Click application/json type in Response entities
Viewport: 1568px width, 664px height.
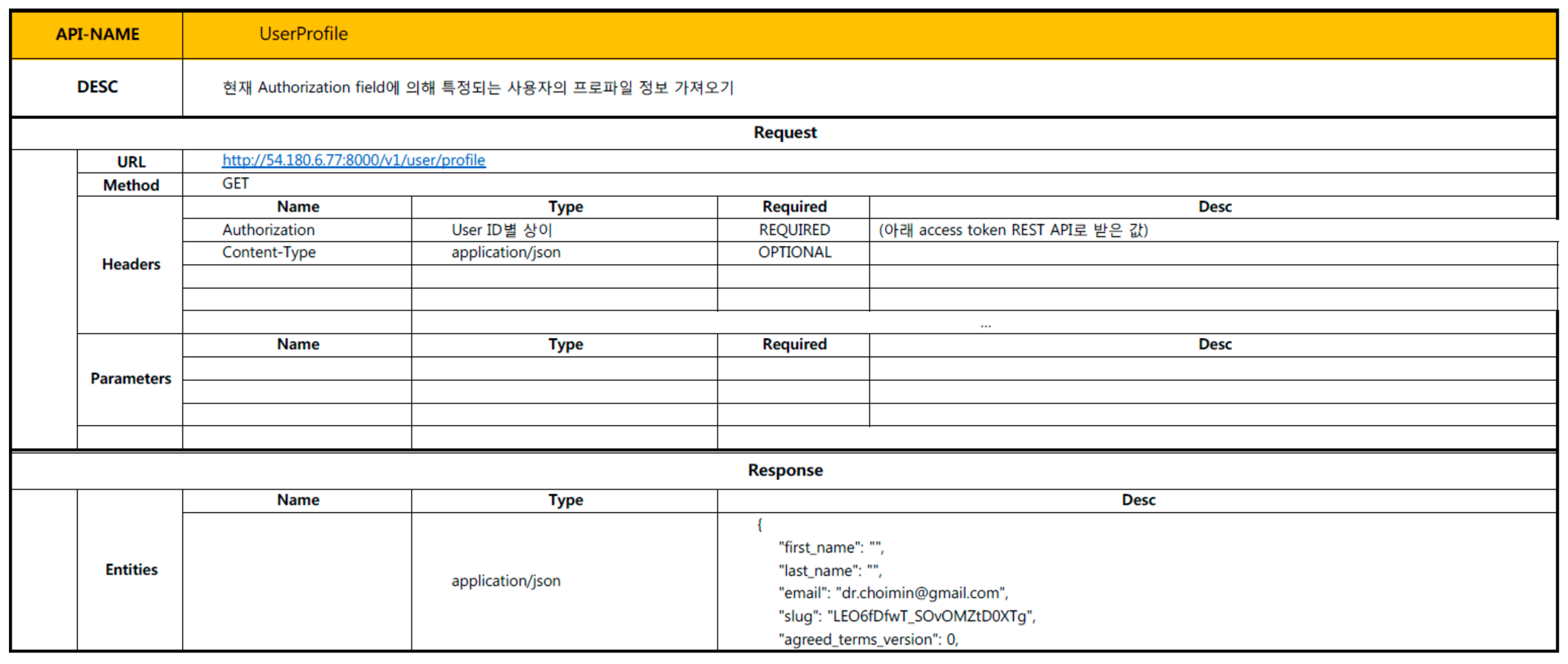click(505, 581)
